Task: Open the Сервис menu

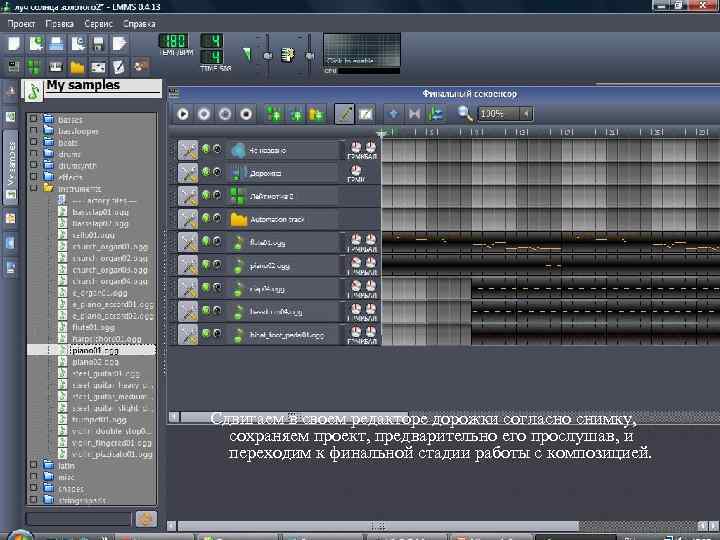Action: [98, 24]
